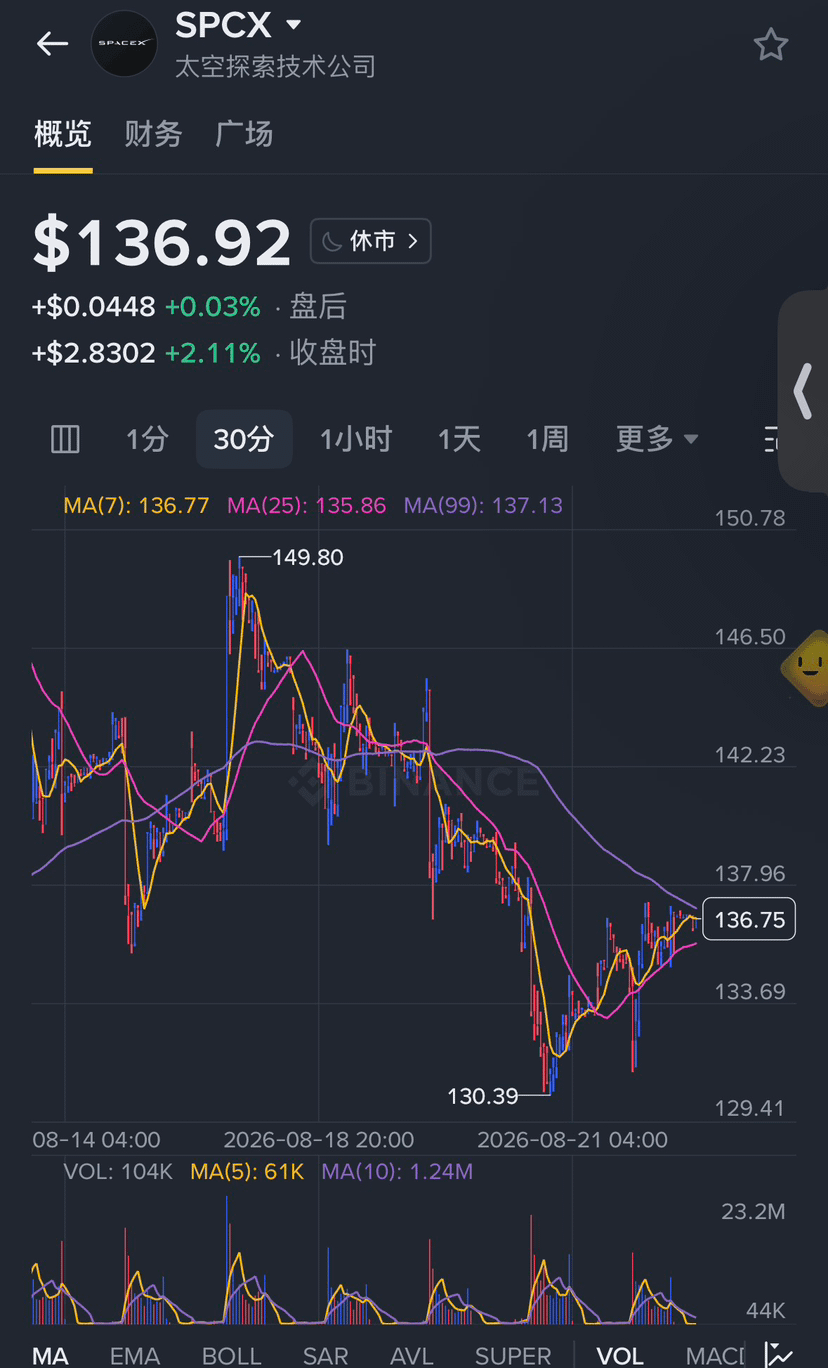Toggle the BOLL indicator

(x=232, y=1355)
